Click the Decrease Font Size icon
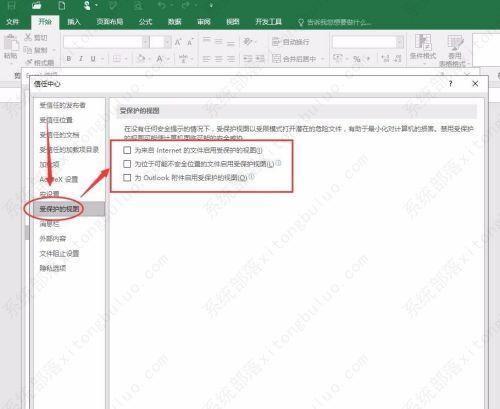 [x=190, y=42]
